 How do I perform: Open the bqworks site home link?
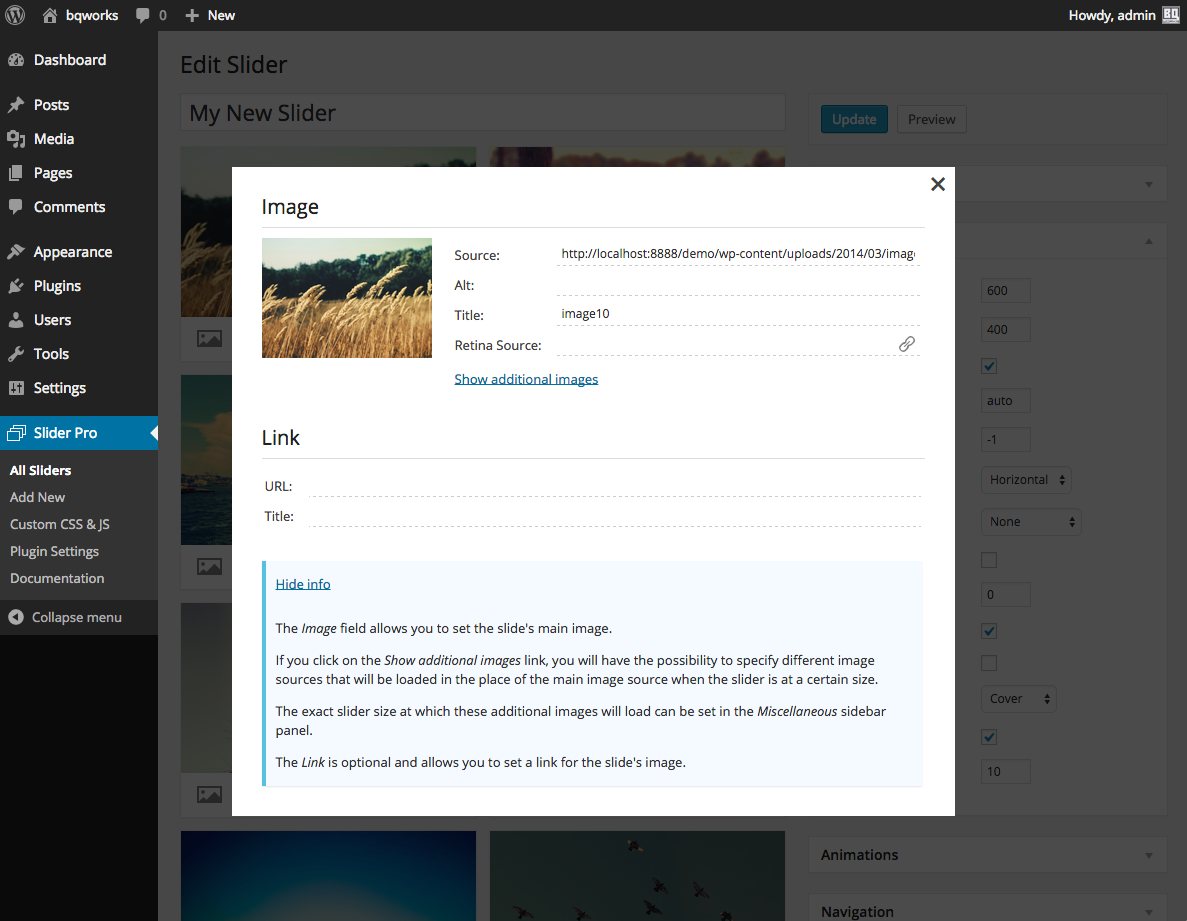80,15
